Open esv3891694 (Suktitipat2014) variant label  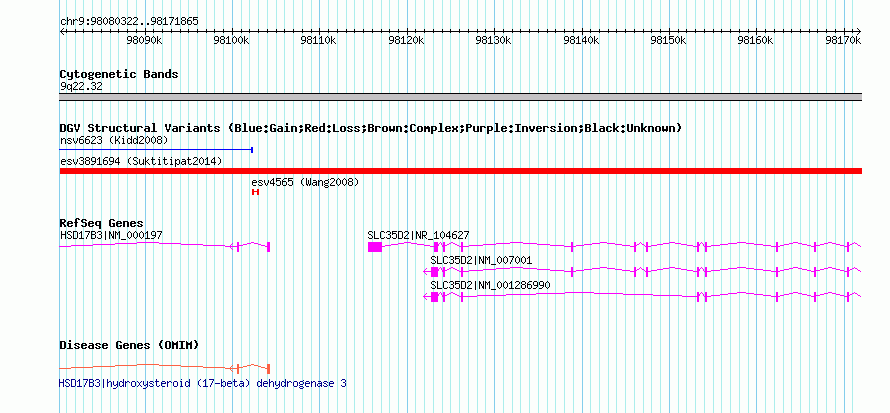click(x=141, y=162)
